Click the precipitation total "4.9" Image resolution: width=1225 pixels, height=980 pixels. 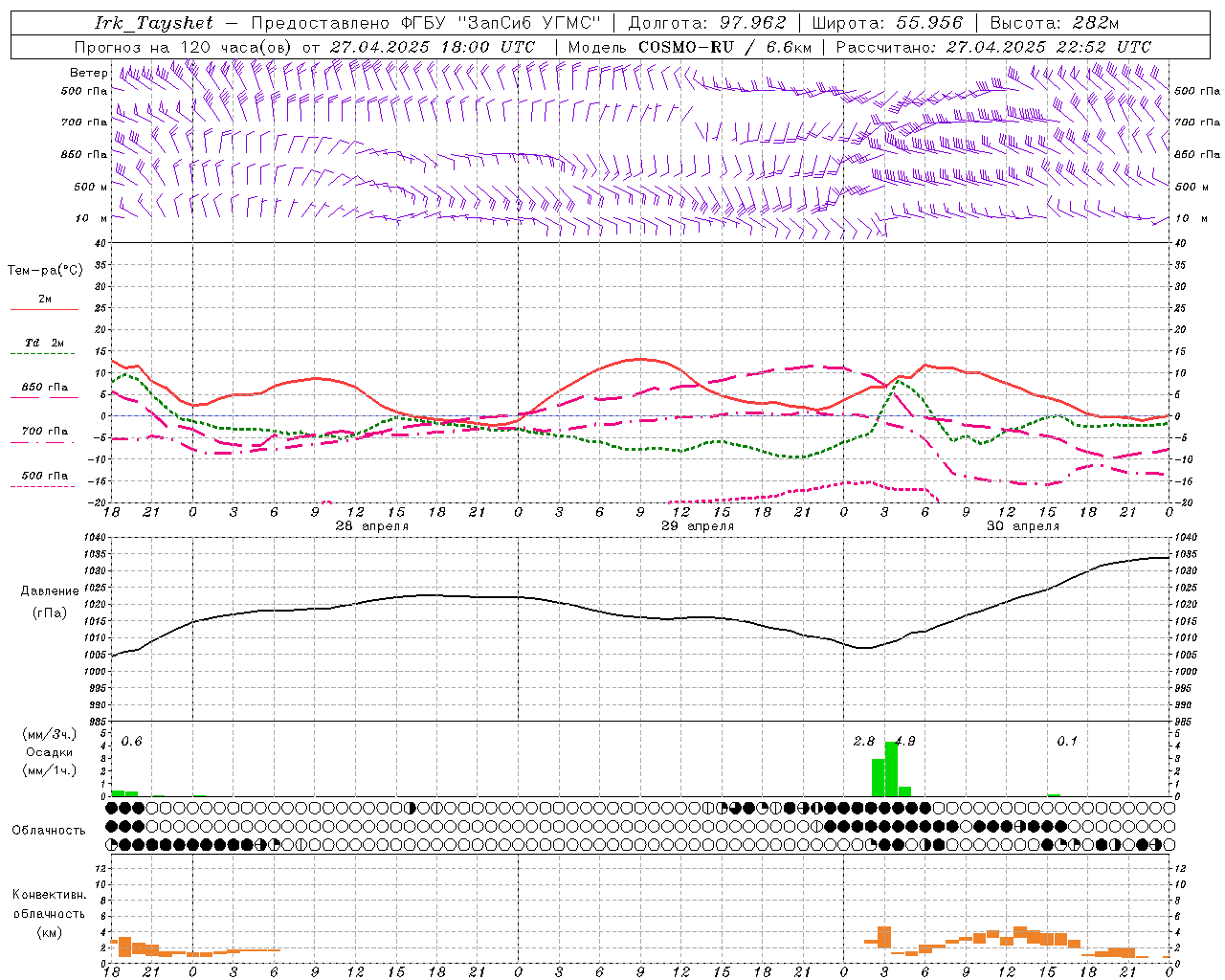904,742
